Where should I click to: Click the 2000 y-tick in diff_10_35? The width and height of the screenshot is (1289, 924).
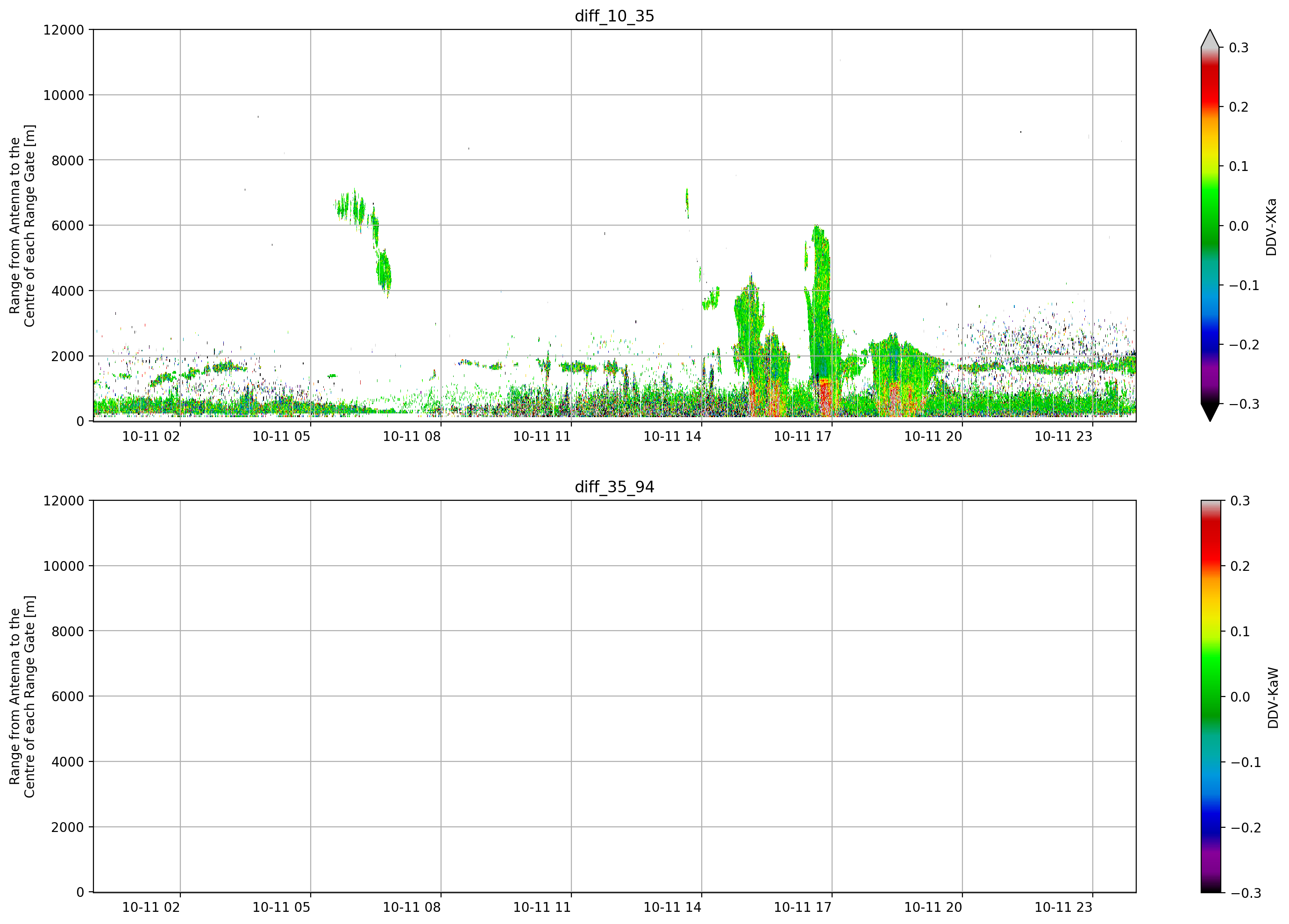68,356
